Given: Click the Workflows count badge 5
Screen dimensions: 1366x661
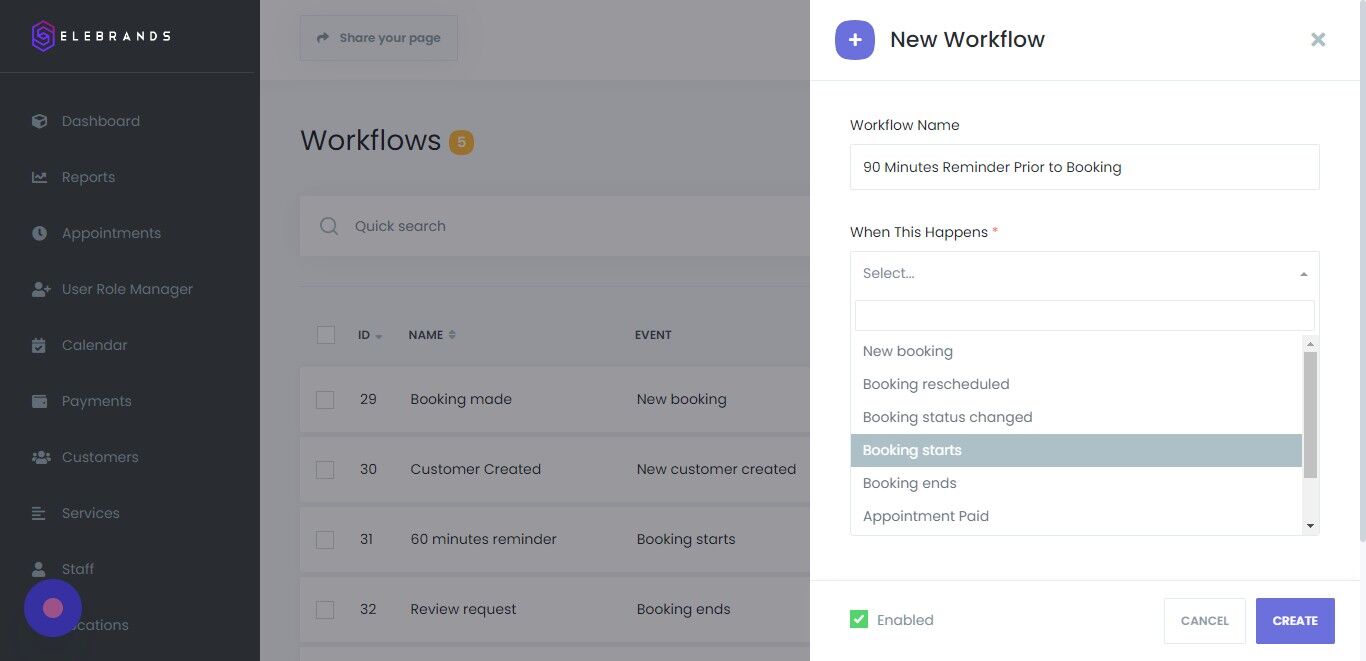Looking at the screenshot, I should click(x=461, y=142).
